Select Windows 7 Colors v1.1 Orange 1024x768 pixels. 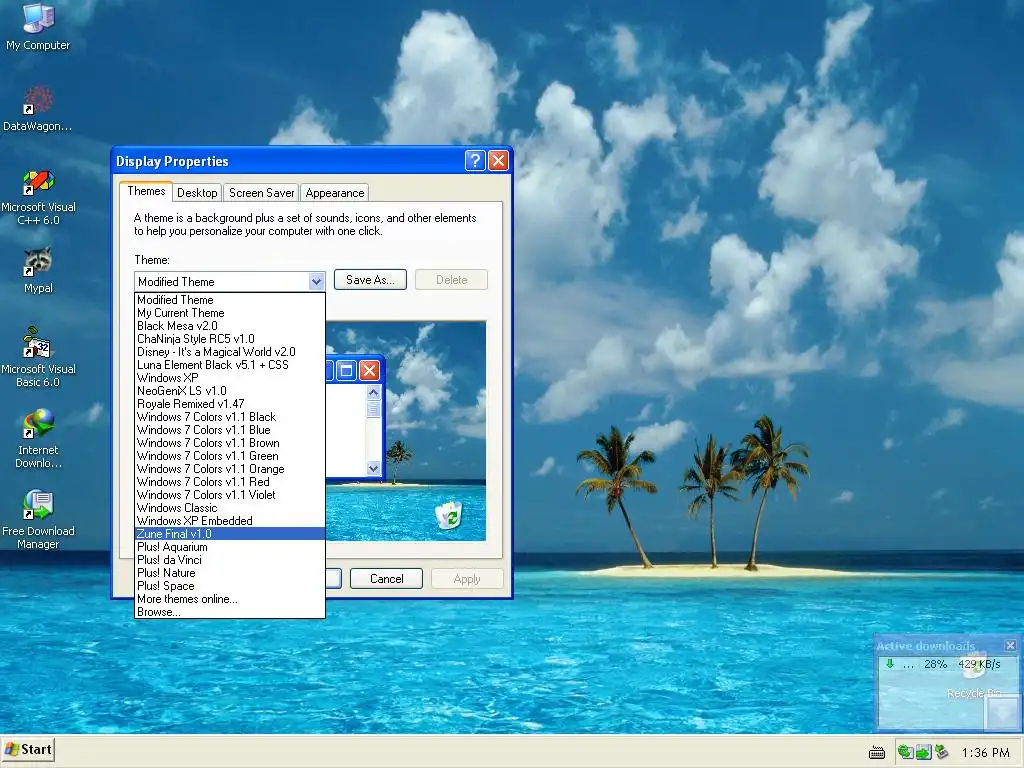(x=230, y=469)
